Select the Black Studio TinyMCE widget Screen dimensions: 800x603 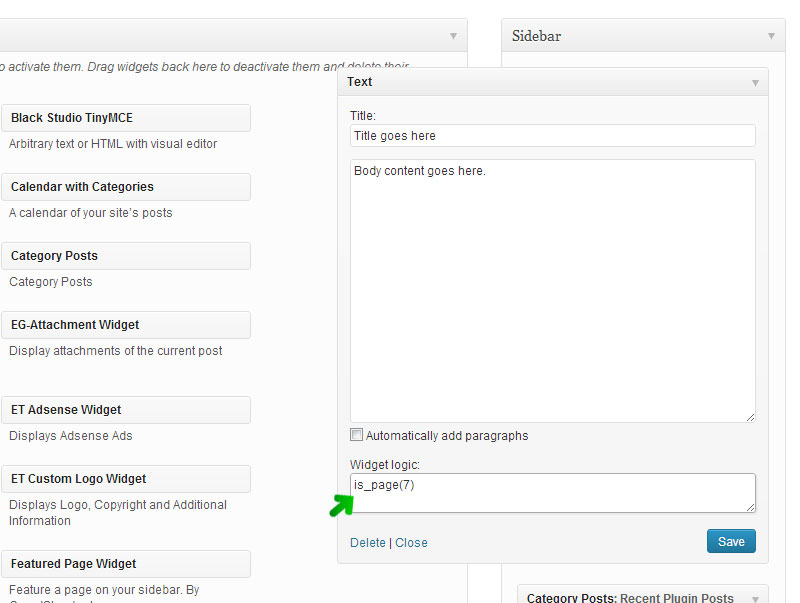125,118
